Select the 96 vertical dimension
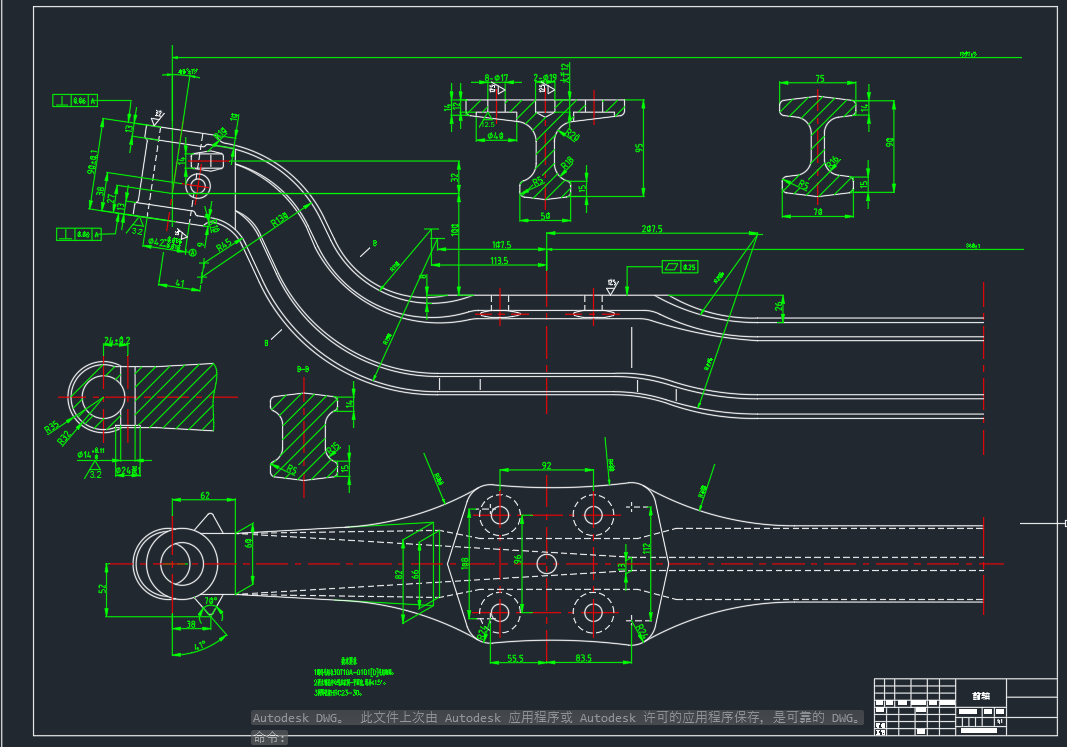The image size is (1067, 747). [517, 559]
